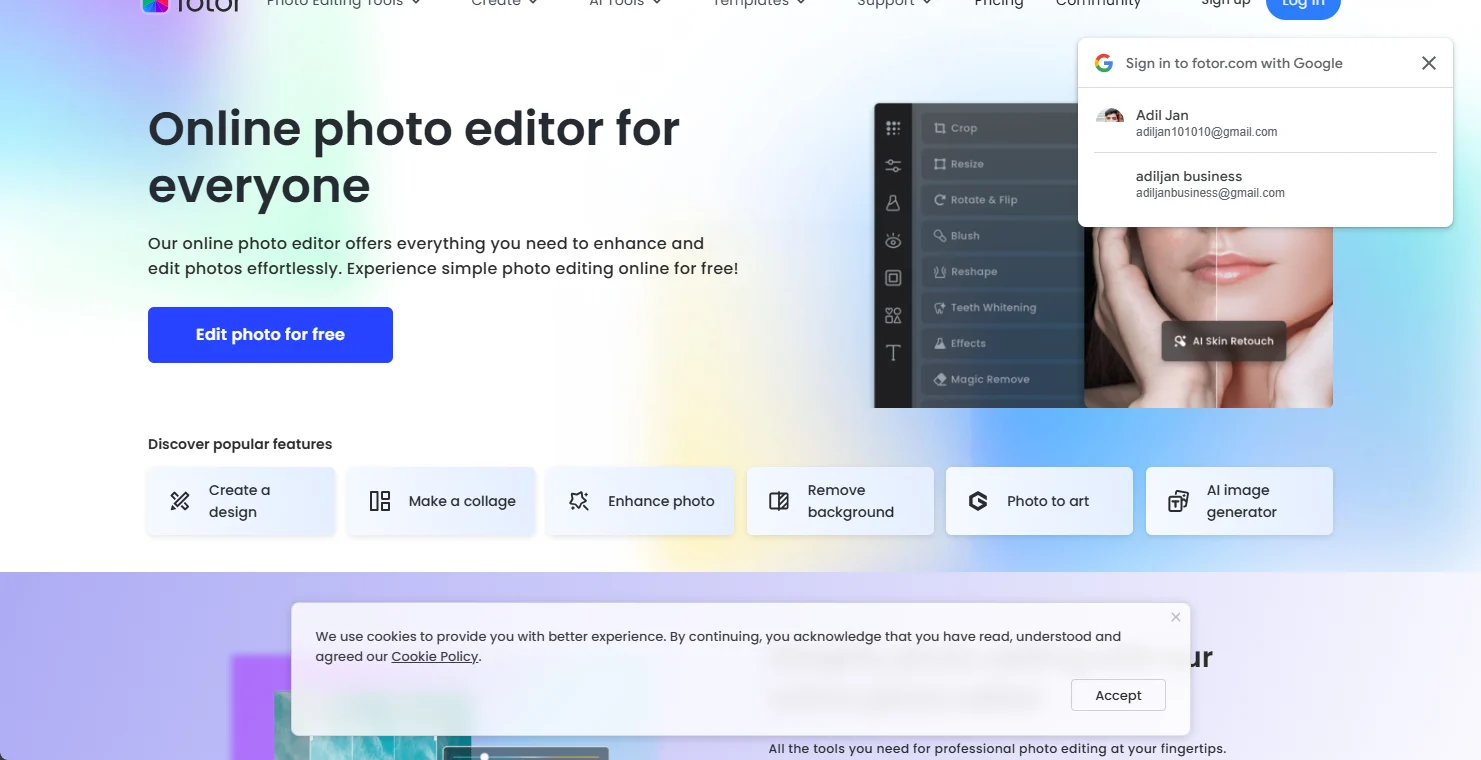Dismiss the cookie banner with X
The width and height of the screenshot is (1481, 760).
point(1176,617)
